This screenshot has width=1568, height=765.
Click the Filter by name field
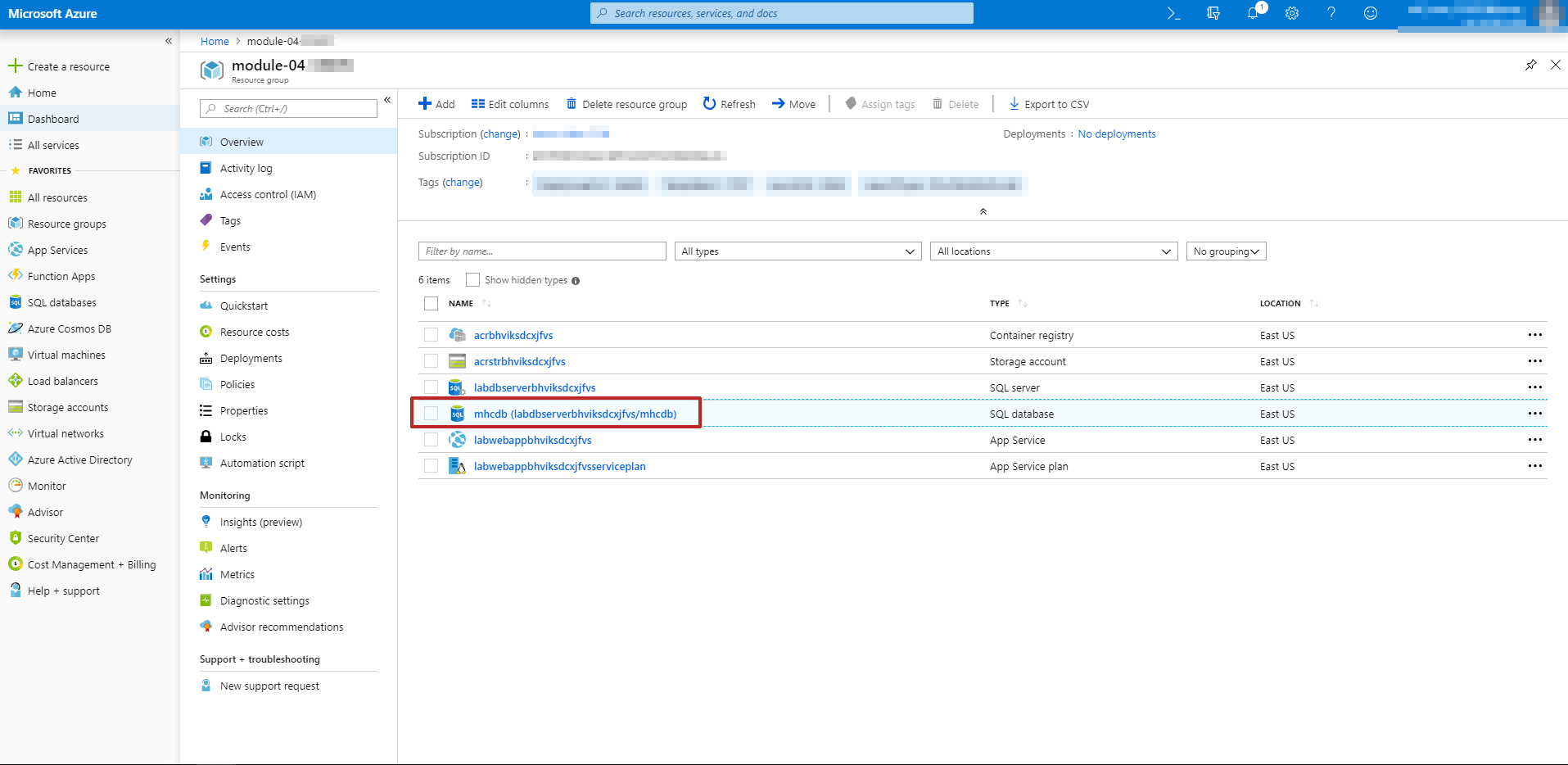[542, 251]
